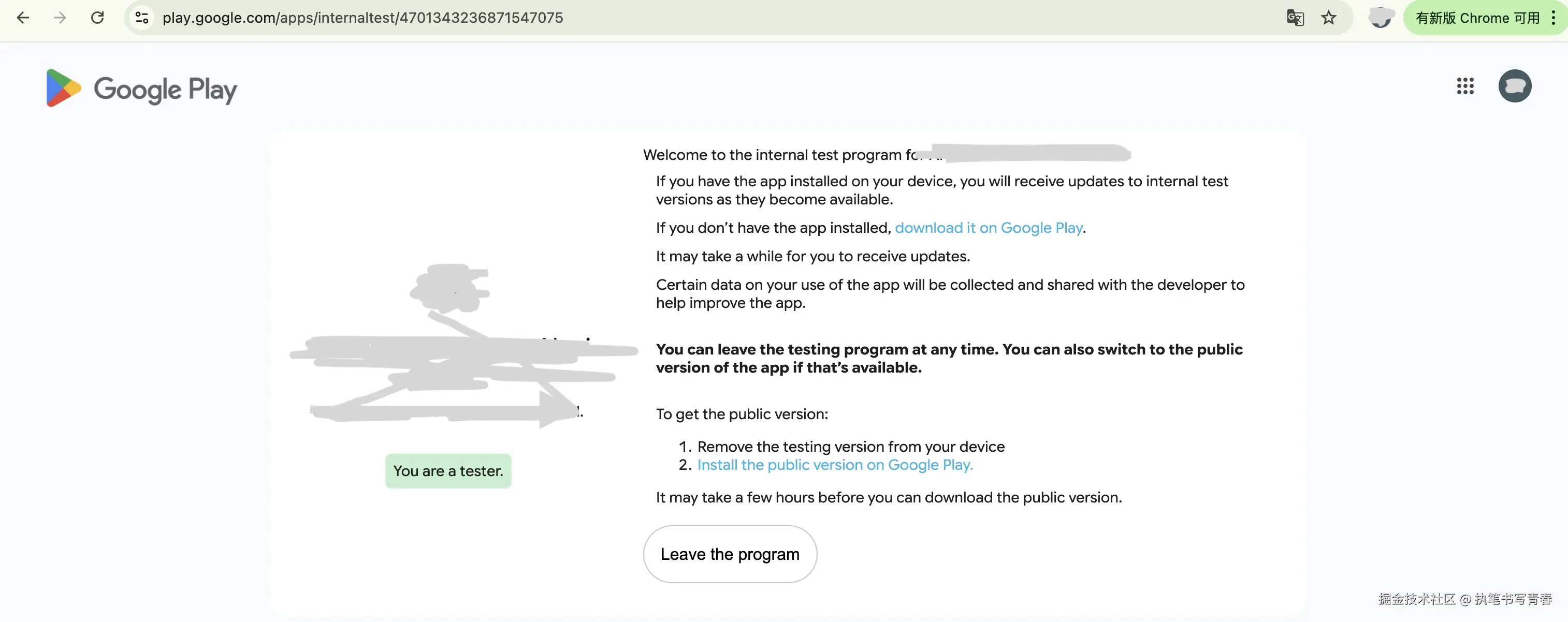The width and height of the screenshot is (1568, 622).
Task: Open Install the public version link
Action: coord(835,465)
